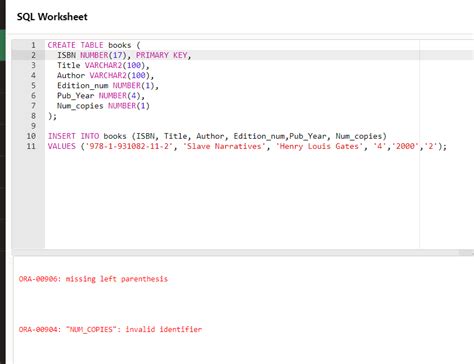
Task: Place cursor on VALUES keyword
Action: tap(62, 146)
